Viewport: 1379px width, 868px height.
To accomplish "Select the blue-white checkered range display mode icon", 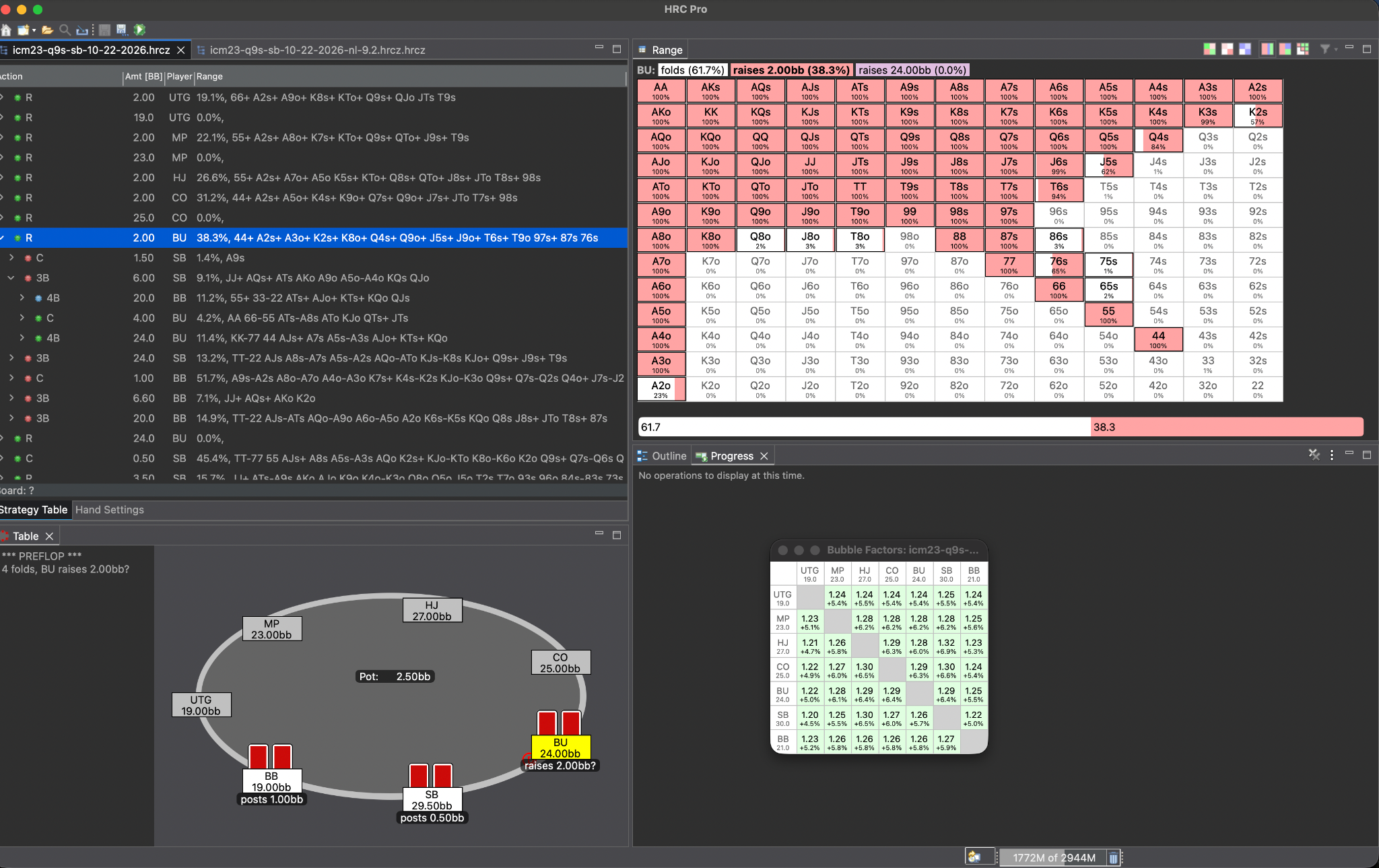I will [x=1244, y=49].
